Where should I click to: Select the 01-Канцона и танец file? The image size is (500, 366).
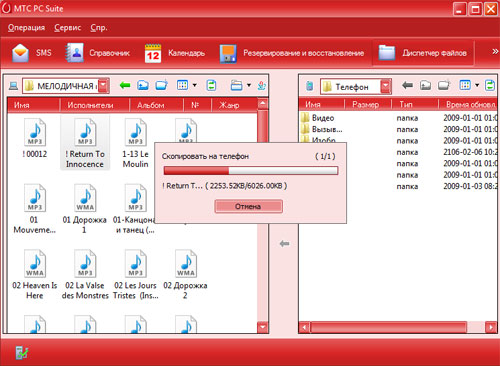134,209
